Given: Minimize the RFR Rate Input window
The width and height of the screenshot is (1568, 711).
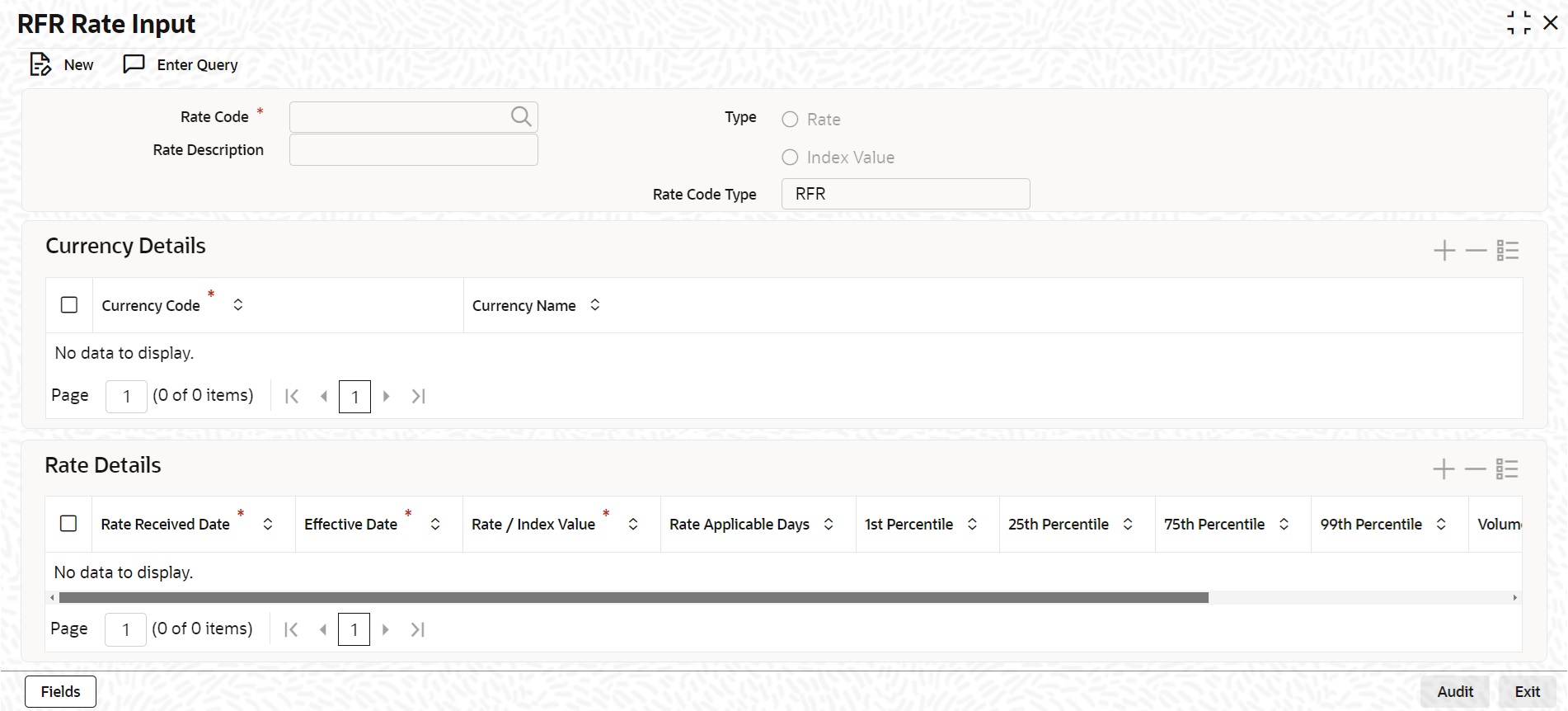Looking at the screenshot, I should pyautogui.click(x=1519, y=23).
